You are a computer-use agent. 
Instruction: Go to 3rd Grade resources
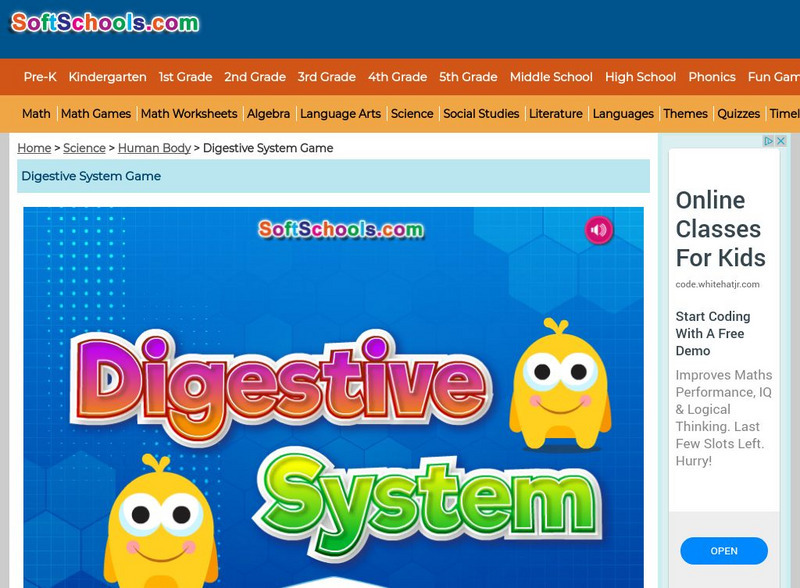[327, 77]
